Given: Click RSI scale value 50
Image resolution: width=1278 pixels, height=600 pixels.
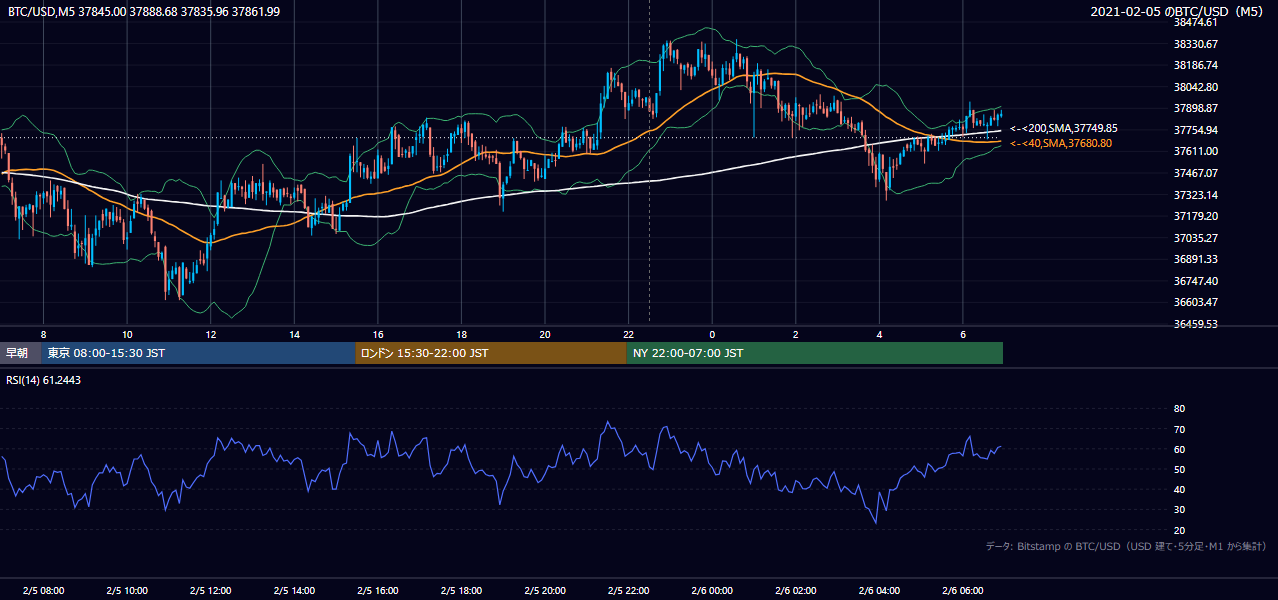Looking at the screenshot, I should (1179, 469).
